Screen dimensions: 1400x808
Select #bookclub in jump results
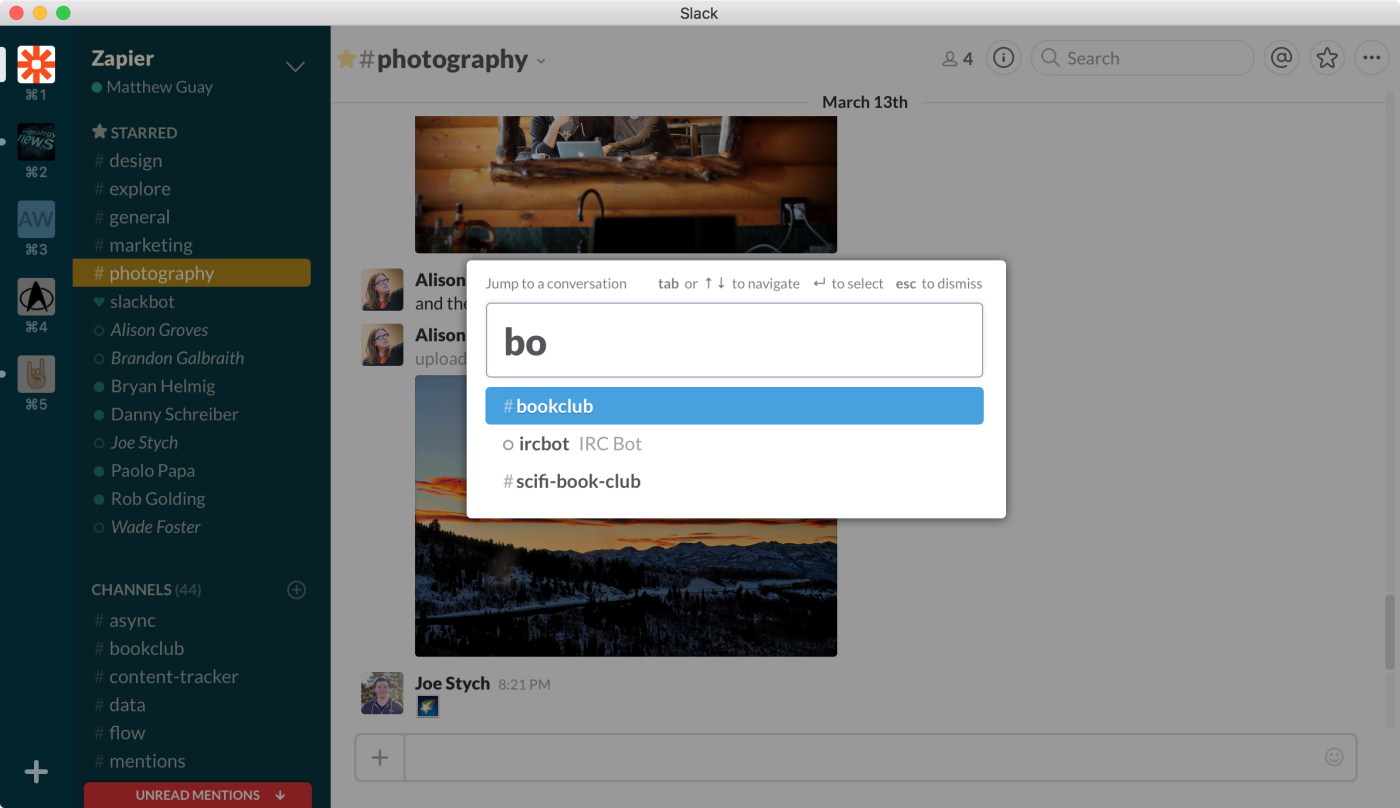[734, 406]
